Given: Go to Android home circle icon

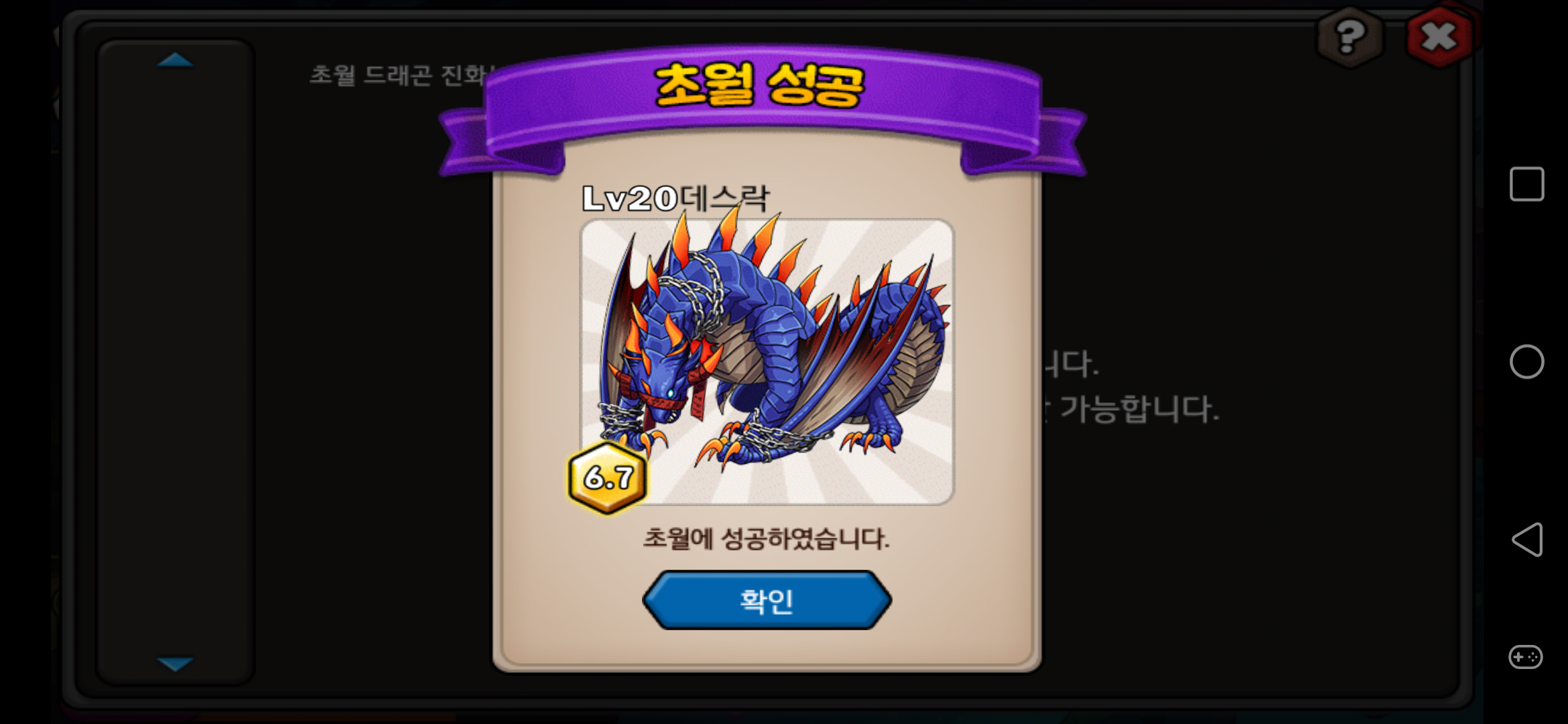Looking at the screenshot, I should click(1526, 362).
